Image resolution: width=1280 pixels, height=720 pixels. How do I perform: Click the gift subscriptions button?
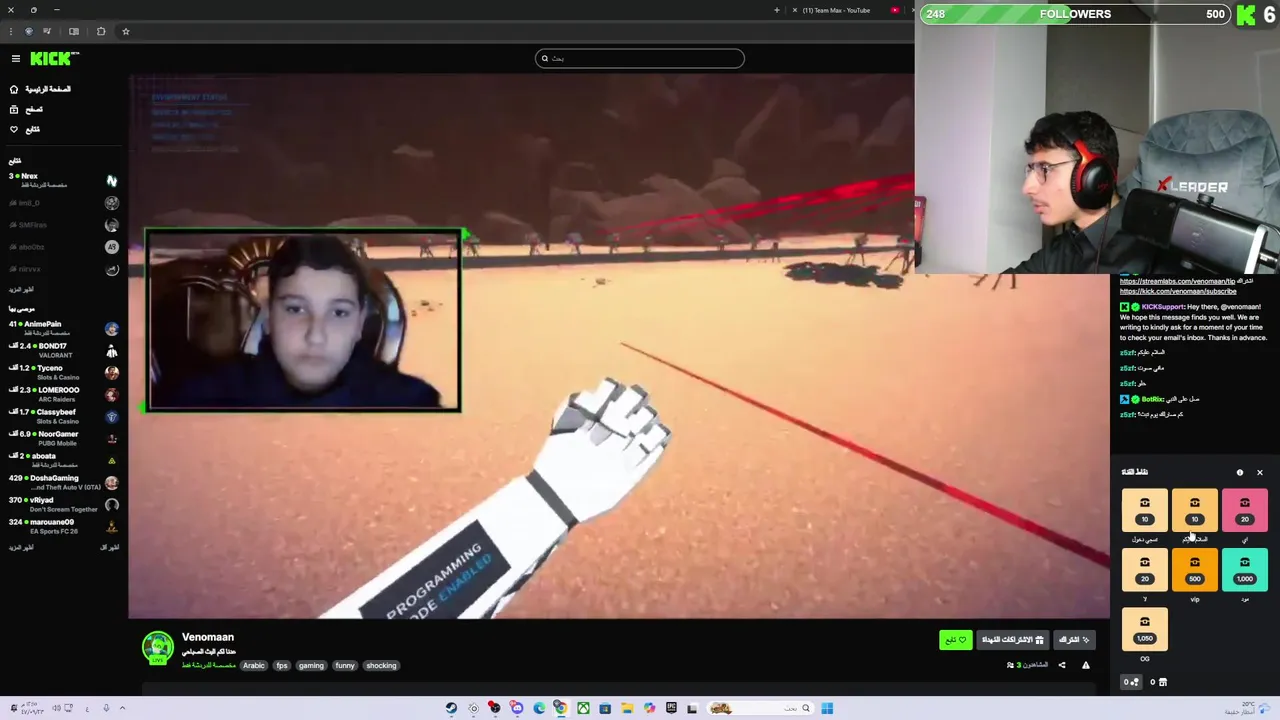1012,640
